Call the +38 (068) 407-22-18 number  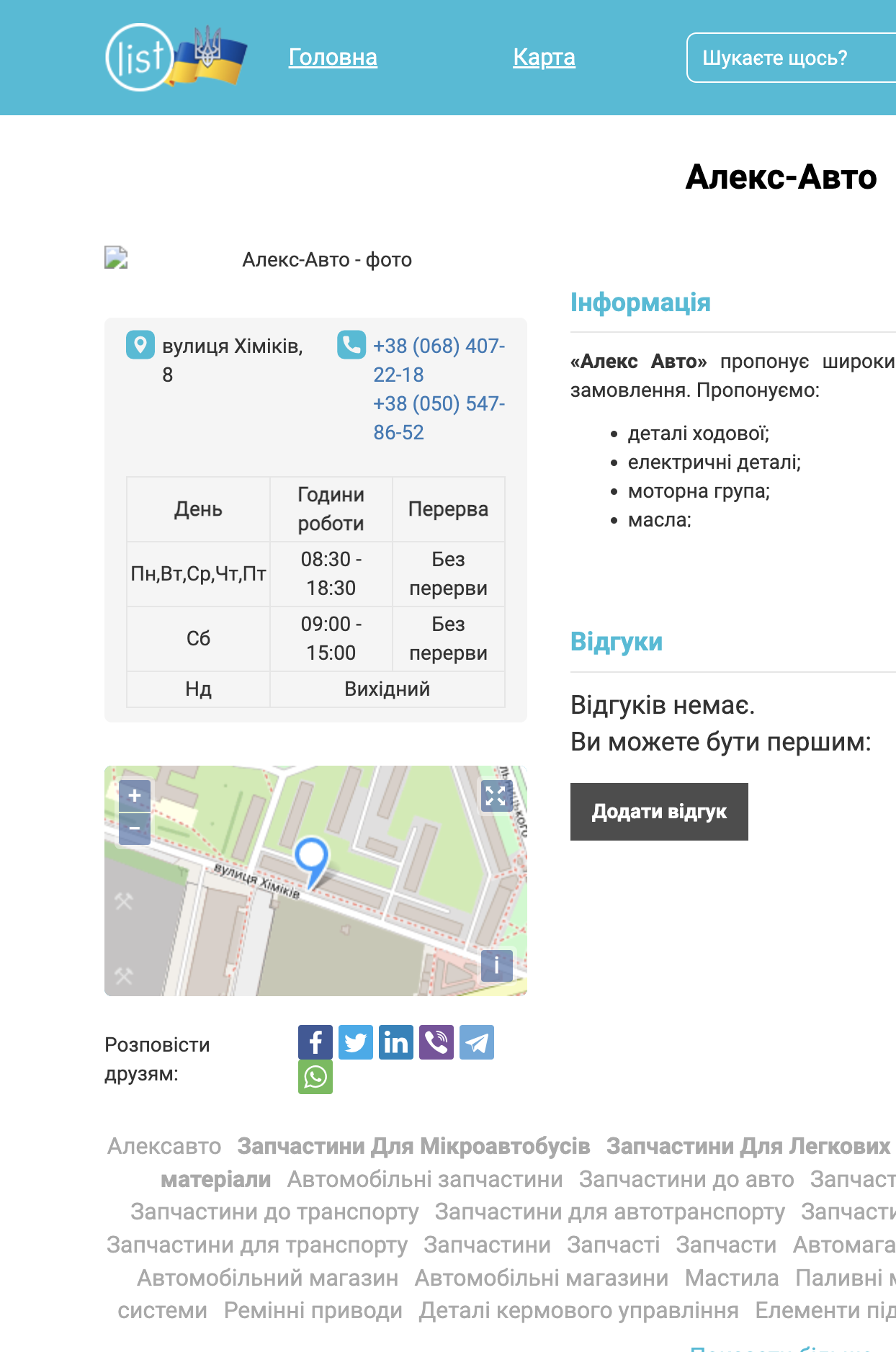pos(439,360)
